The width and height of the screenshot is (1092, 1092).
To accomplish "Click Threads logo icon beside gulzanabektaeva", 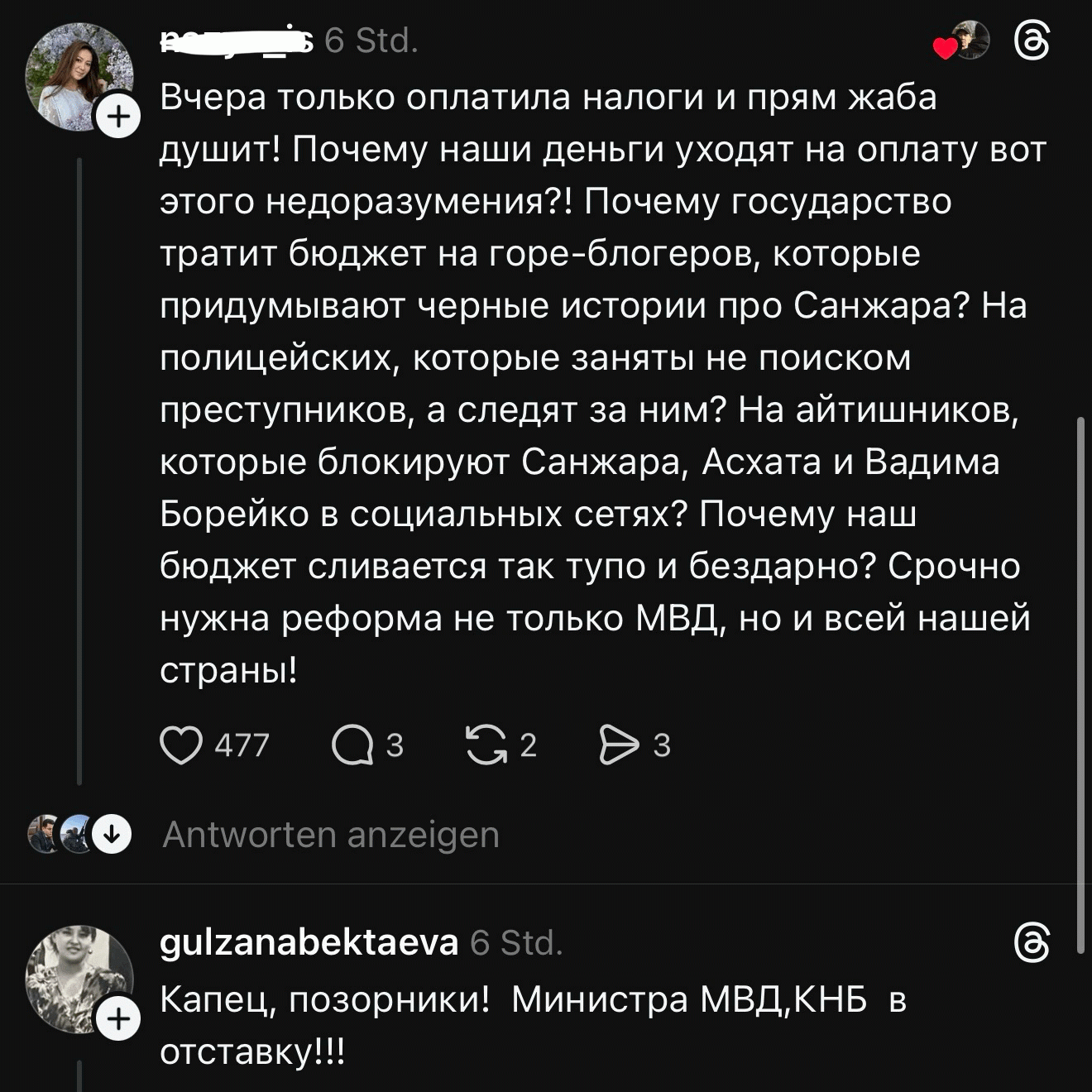I will (1032, 943).
